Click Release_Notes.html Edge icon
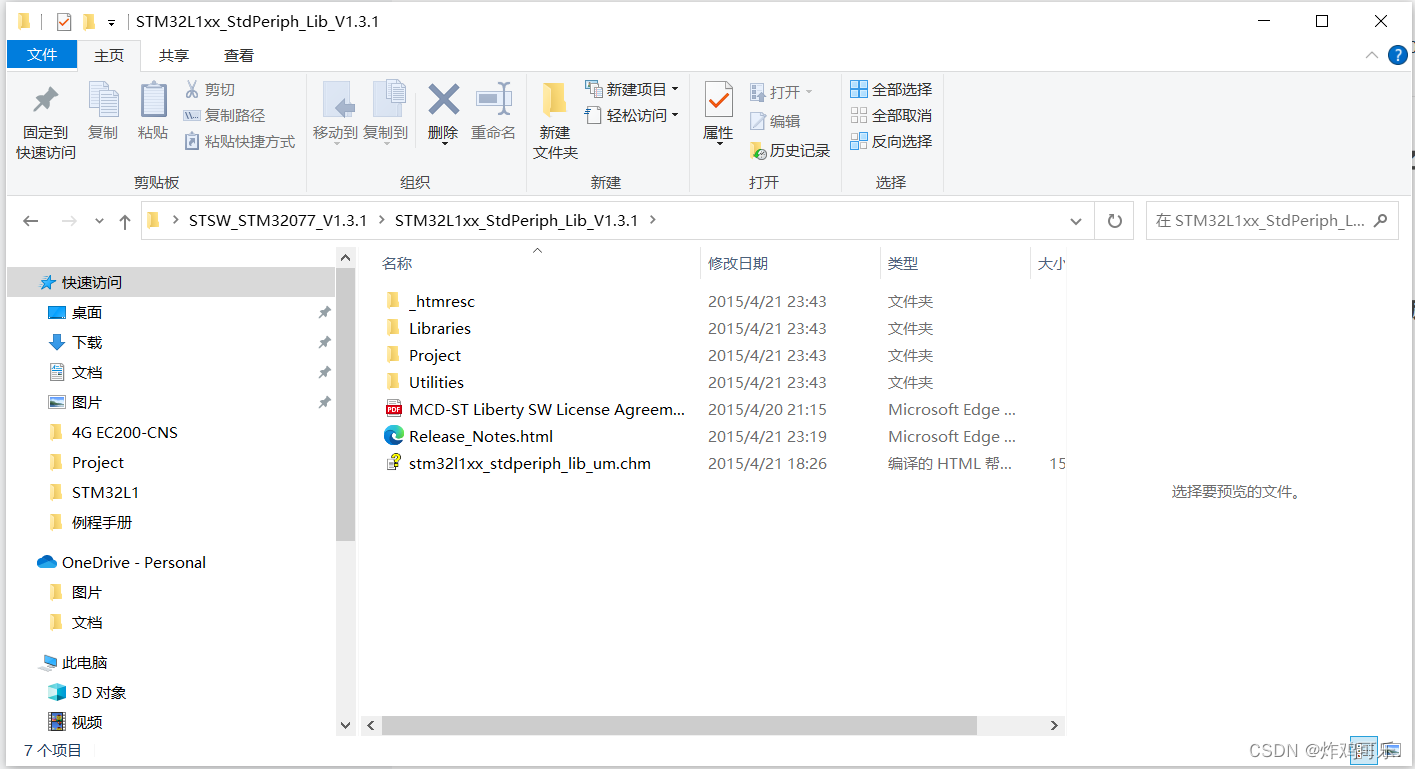The image size is (1415, 769). (x=394, y=436)
